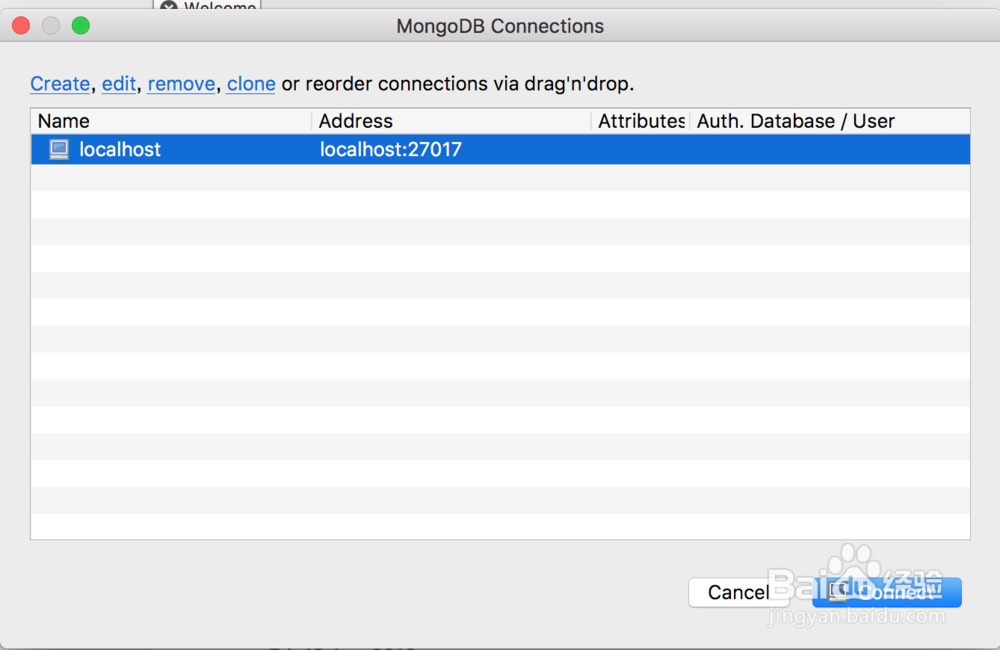1000x650 pixels.
Task: Click the remove connection link
Action: coord(181,84)
